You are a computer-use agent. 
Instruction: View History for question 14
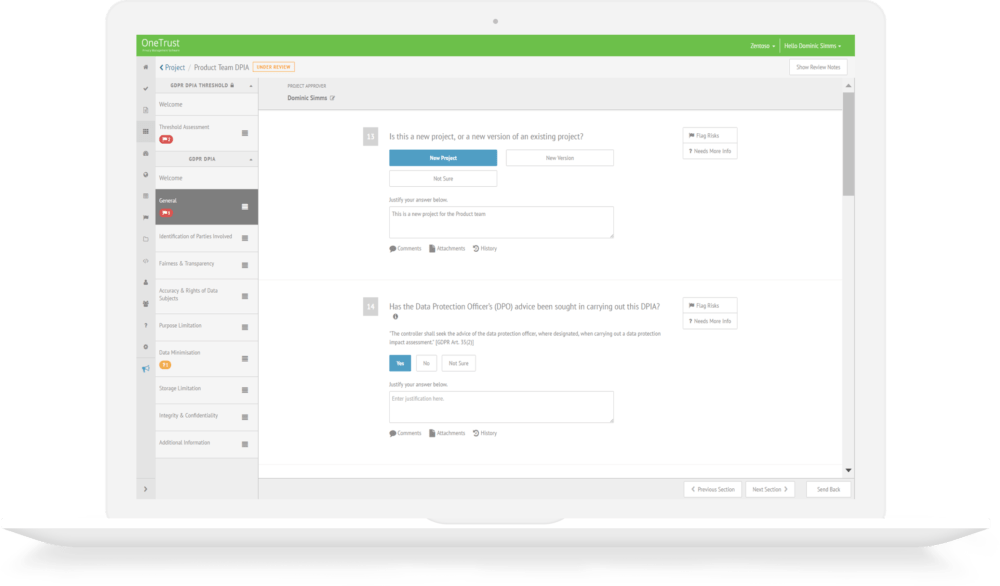[485, 434]
